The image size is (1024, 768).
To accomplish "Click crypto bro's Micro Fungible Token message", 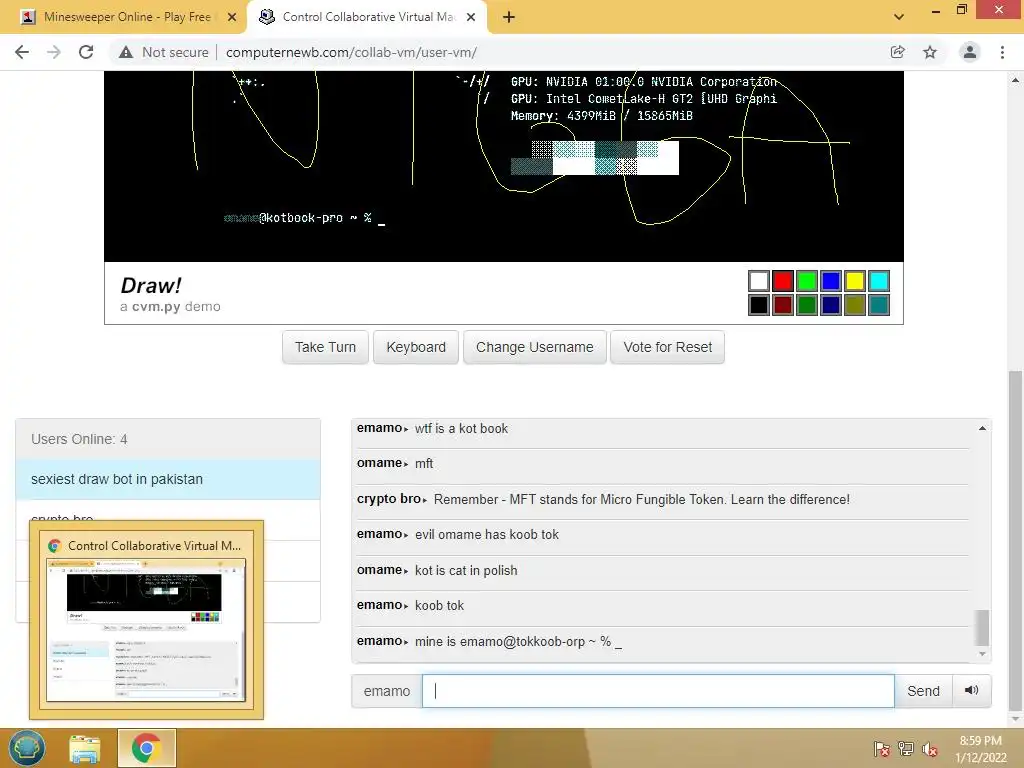I will (641, 500).
